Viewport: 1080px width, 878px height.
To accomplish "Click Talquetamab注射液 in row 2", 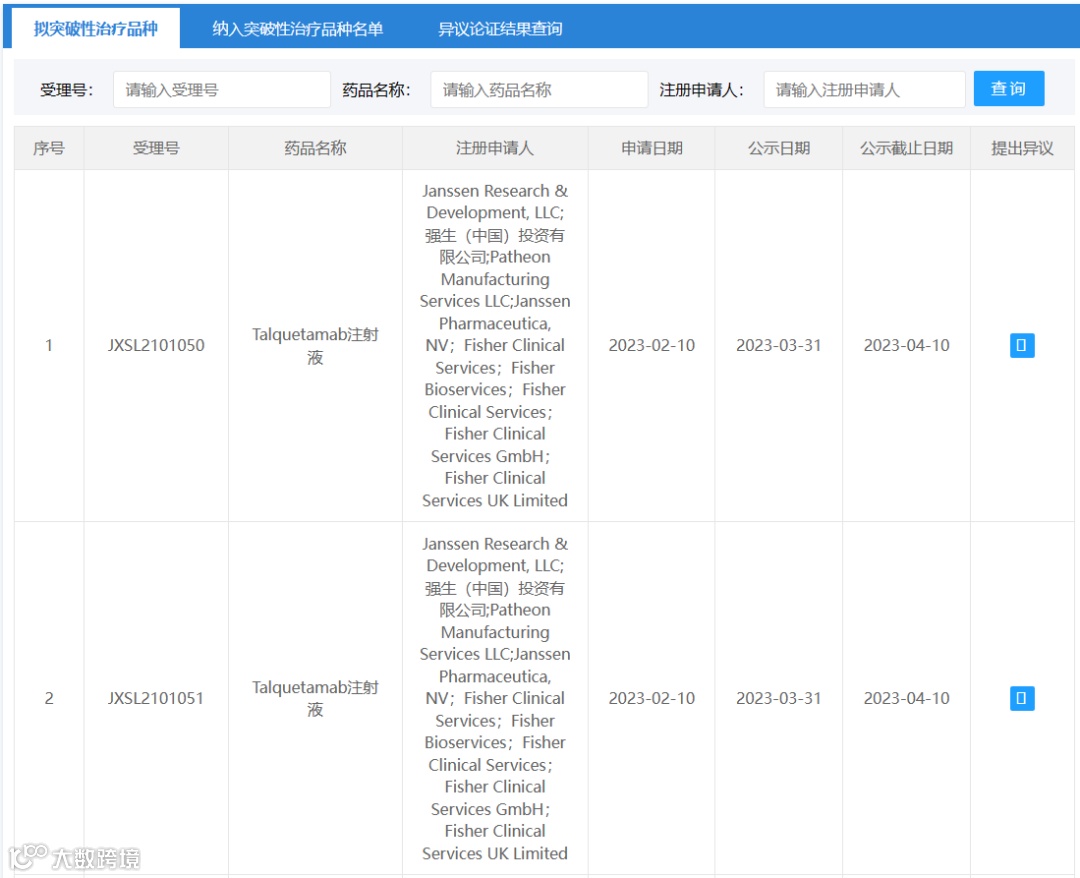I will [x=315, y=698].
